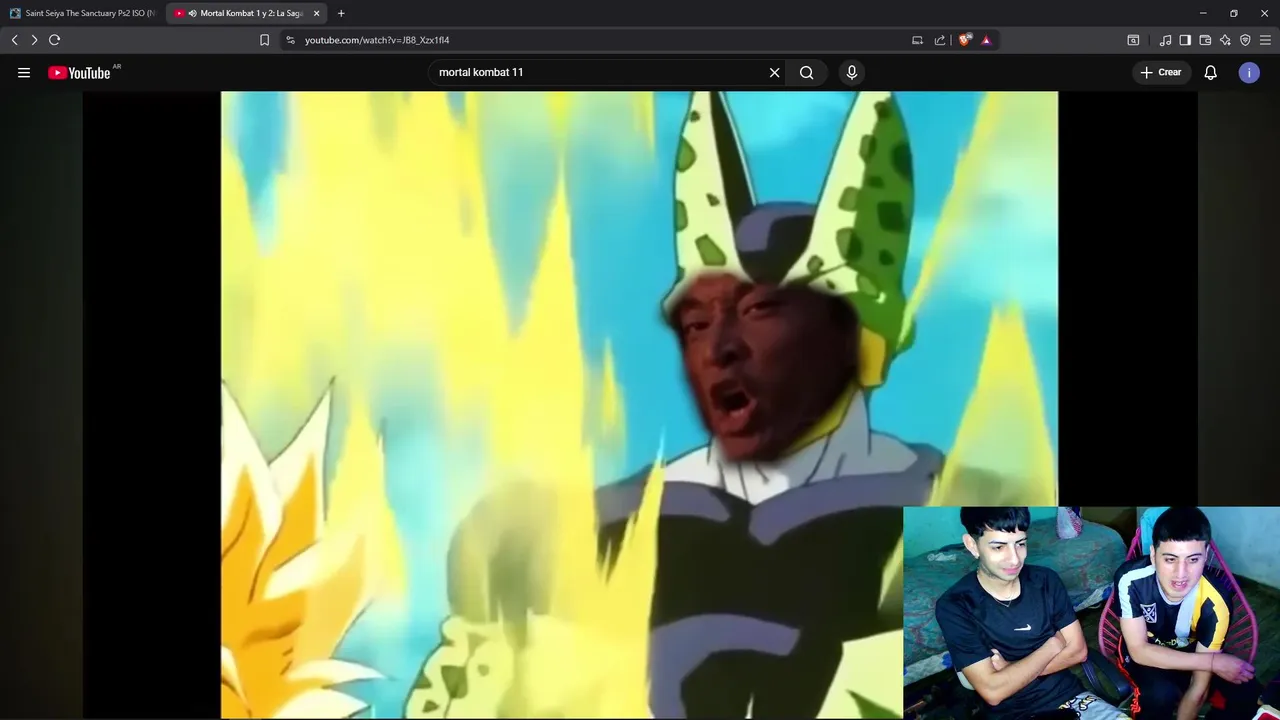Viewport: 1280px width, 720px height.
Task: Close the Mortal Kombat tab
Action: click(316, 13)
